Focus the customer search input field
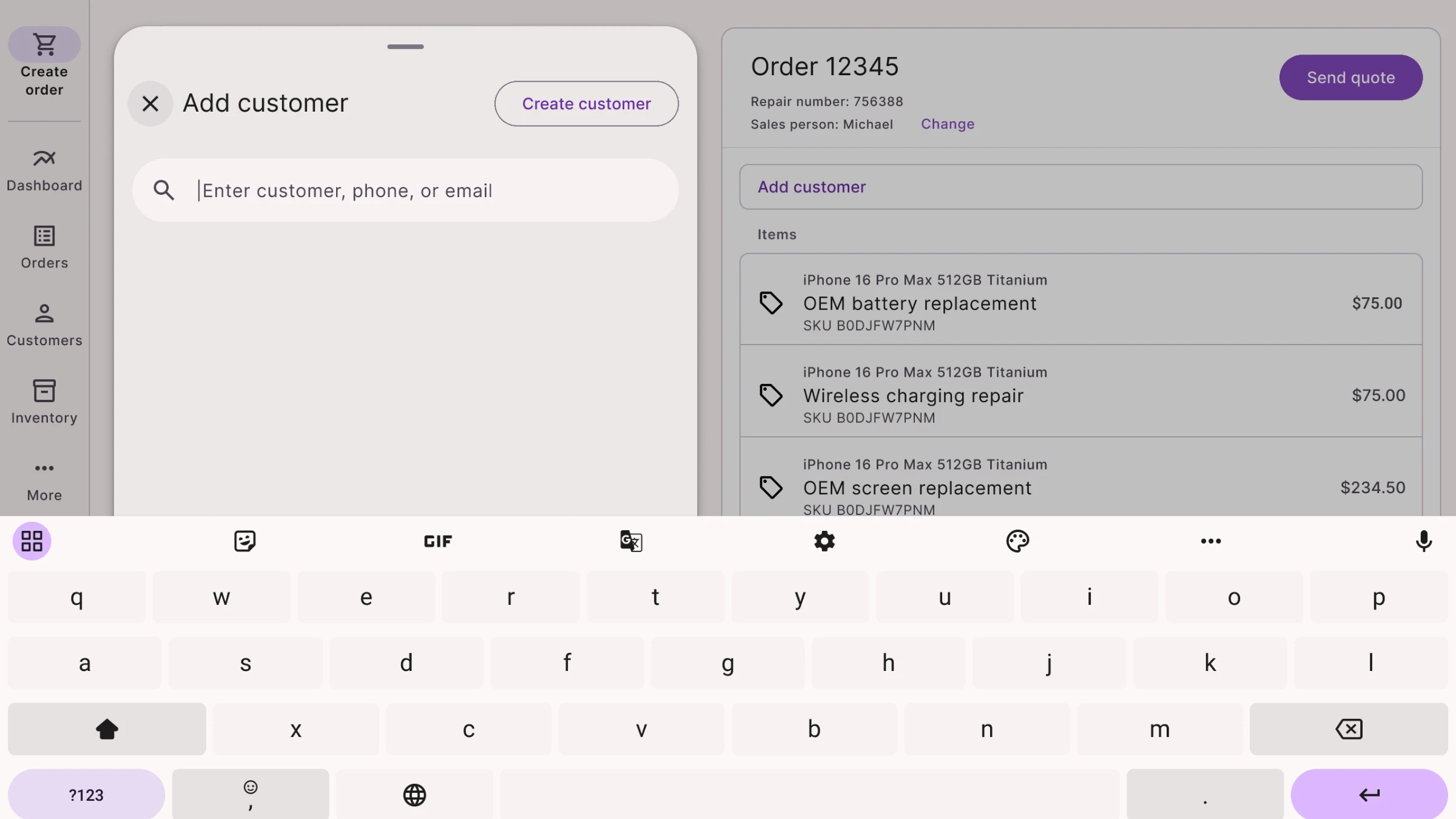The height and width of the screenshot is (819, 1456). 405,190
